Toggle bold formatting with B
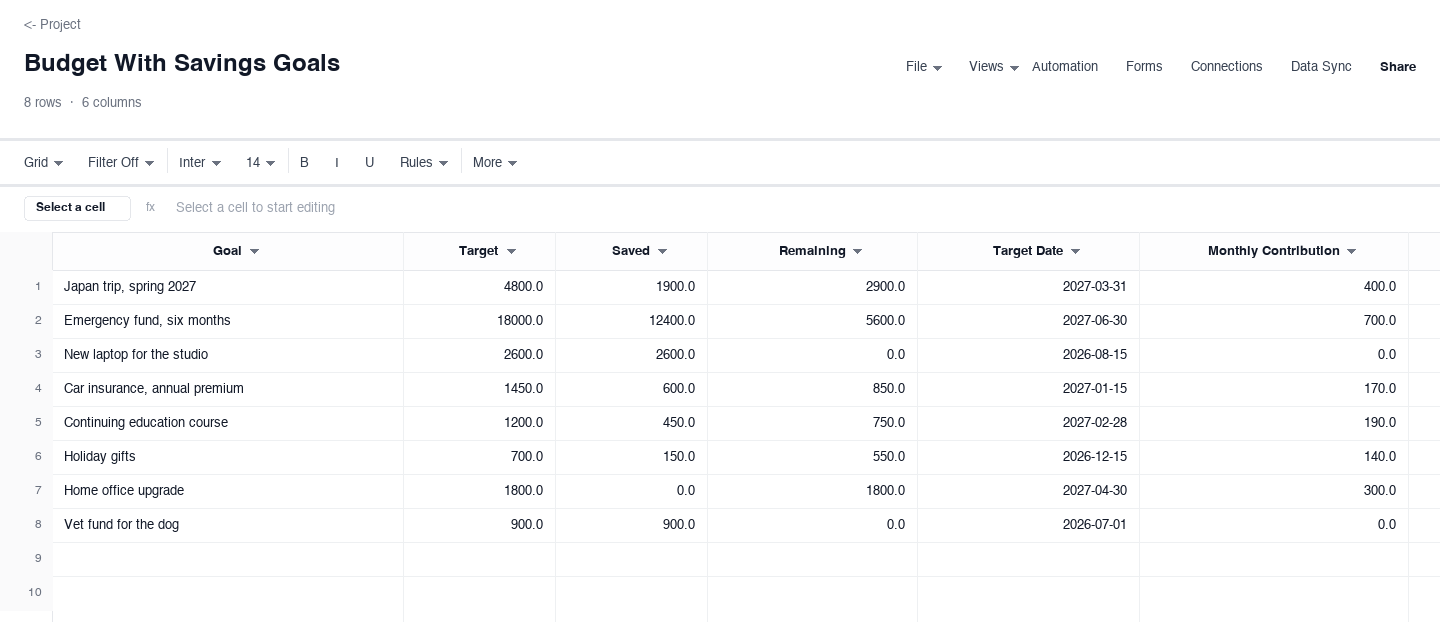 point(304,163)
